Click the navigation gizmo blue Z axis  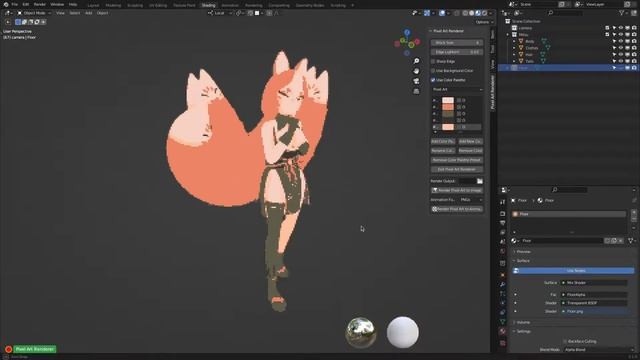point(407,32)
